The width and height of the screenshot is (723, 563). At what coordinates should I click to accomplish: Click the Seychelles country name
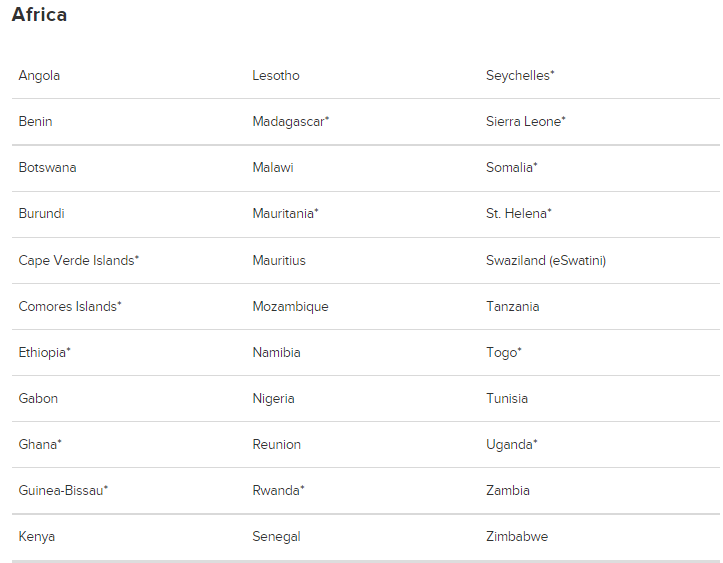tap(520, 76)
